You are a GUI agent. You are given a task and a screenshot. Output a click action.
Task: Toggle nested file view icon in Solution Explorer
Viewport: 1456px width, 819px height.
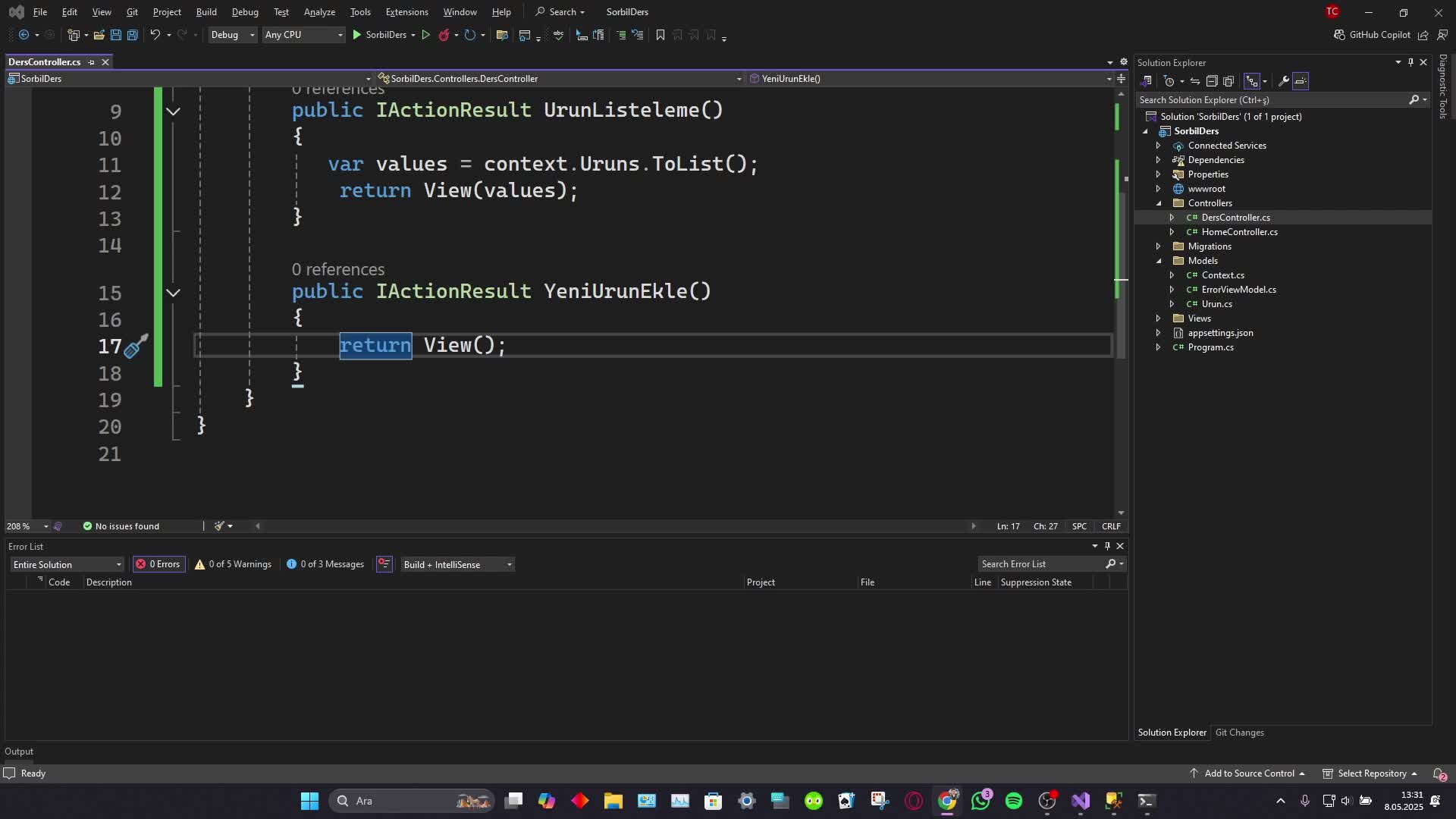(x=1251, y=81)
